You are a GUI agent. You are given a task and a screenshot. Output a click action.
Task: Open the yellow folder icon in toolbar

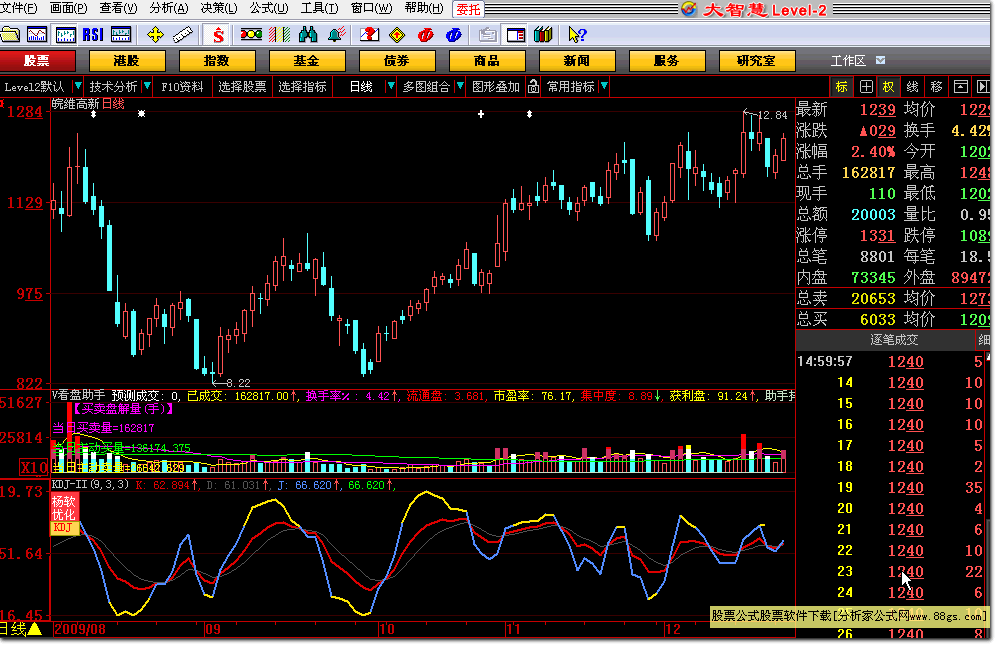pyautogui.click(x=10, y=34)
